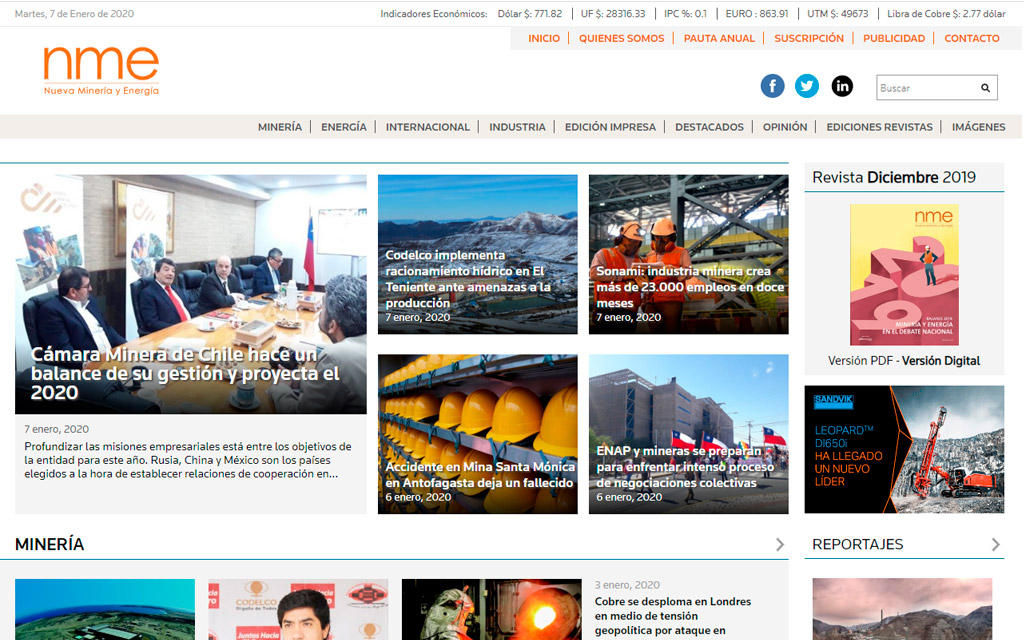Open the Facebook page icon
The height and width of the screenshot is (640, 1024).
pyautogui.click(x=772, y=86)
